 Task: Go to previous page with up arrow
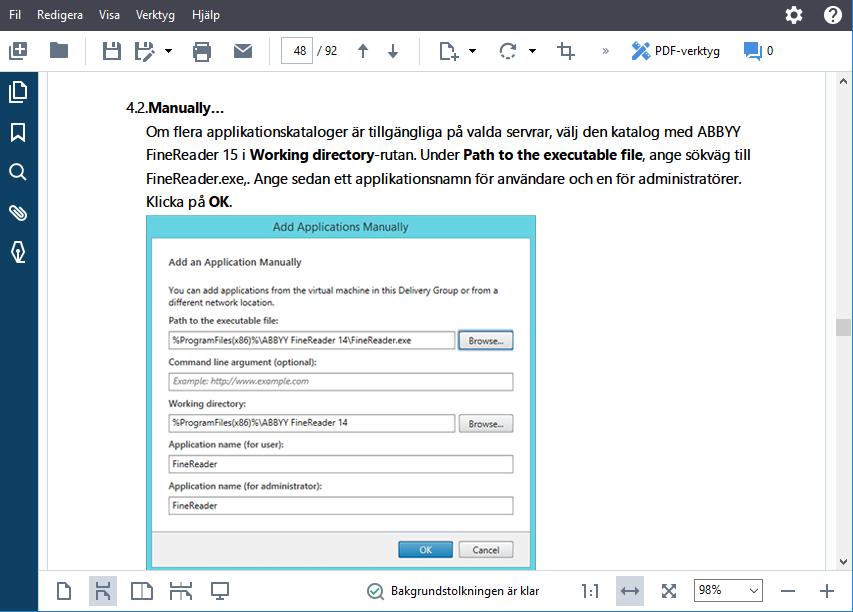coord(363,51)
